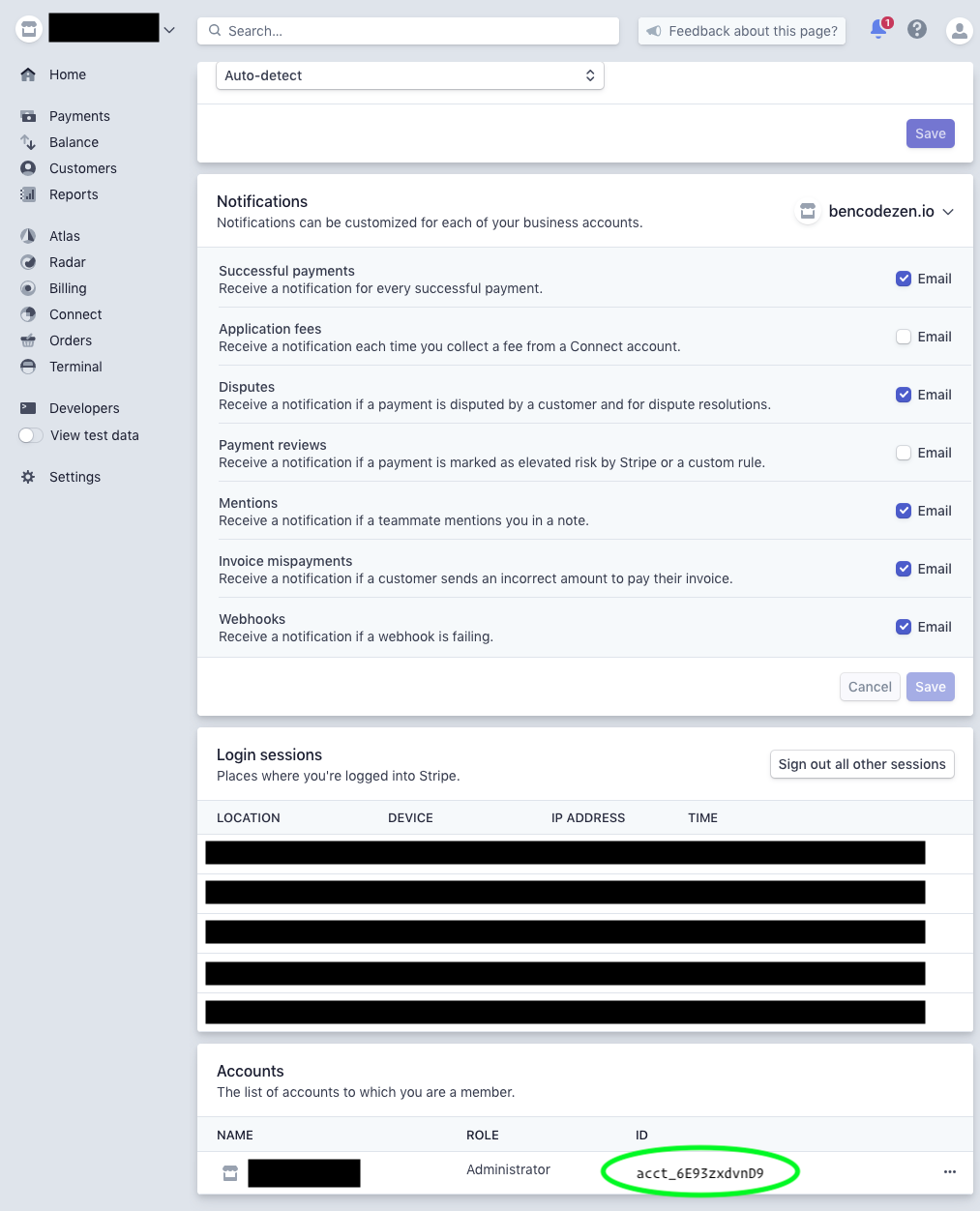Select the Terminal sidebar icon
Viewport: 980px width, 1211px height.
tap(29, 366)
